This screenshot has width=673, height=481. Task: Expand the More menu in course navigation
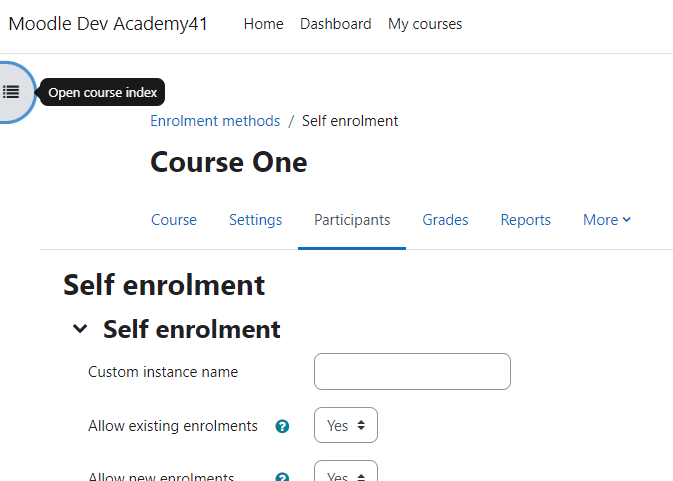click(606, 220)
